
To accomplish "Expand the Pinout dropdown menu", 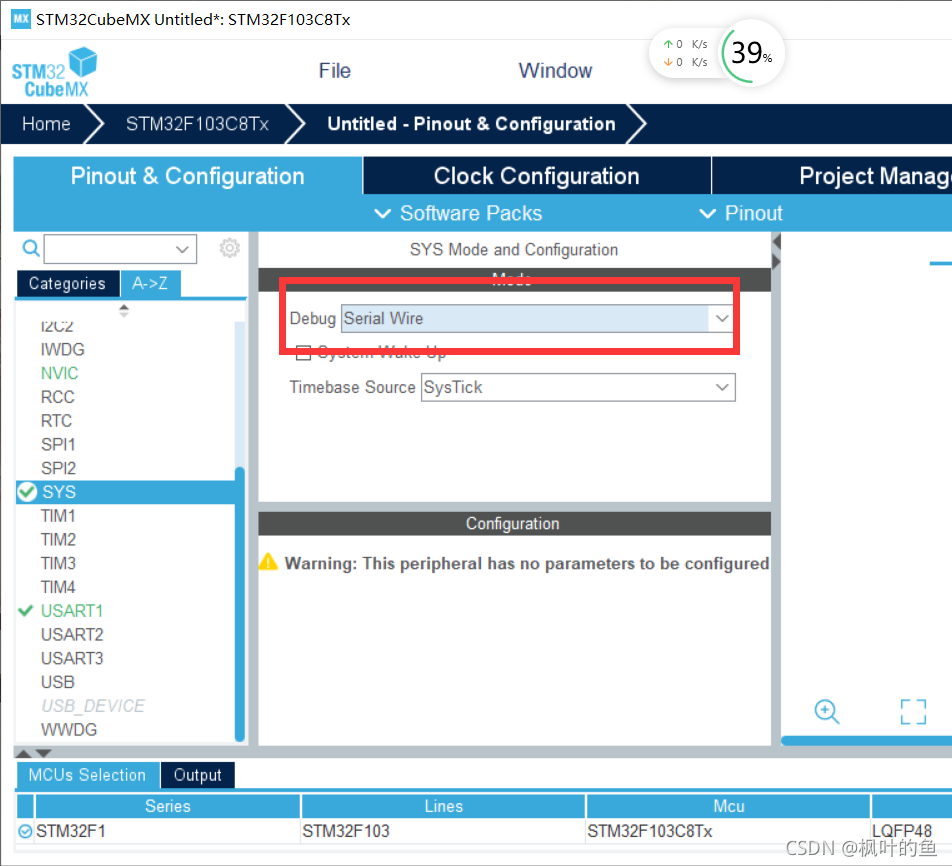I will 741,214.
